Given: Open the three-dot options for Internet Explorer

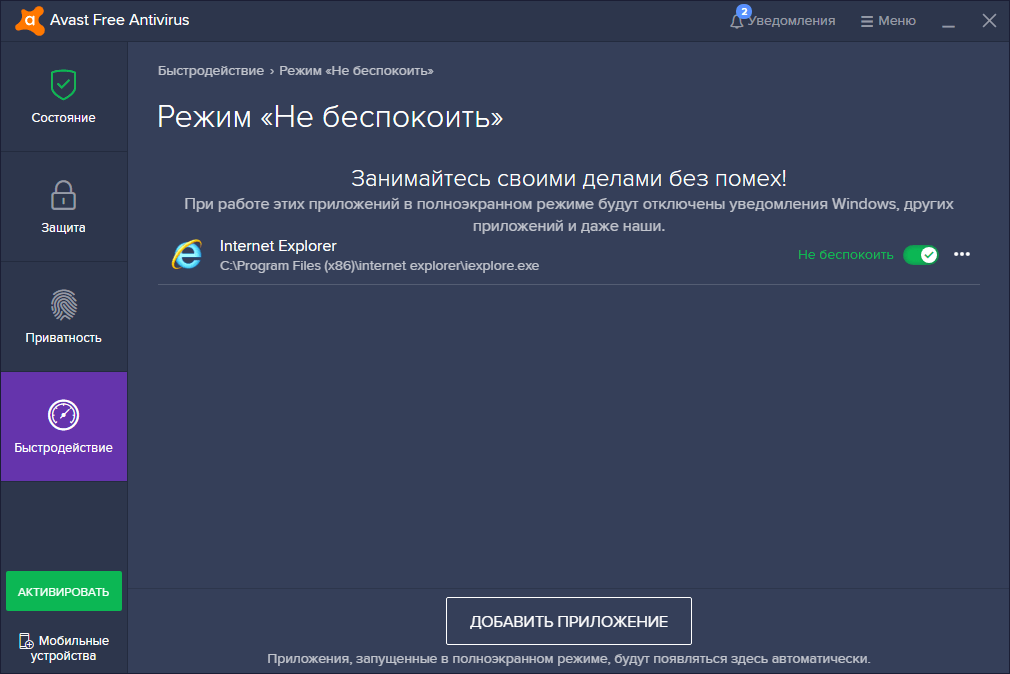Looking at the screenshot, I should coord(962,255).
